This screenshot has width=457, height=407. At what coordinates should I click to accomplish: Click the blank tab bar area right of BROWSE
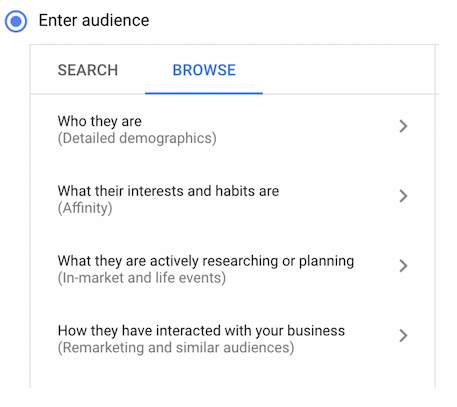pyautogui.click(x=348, y=69)
